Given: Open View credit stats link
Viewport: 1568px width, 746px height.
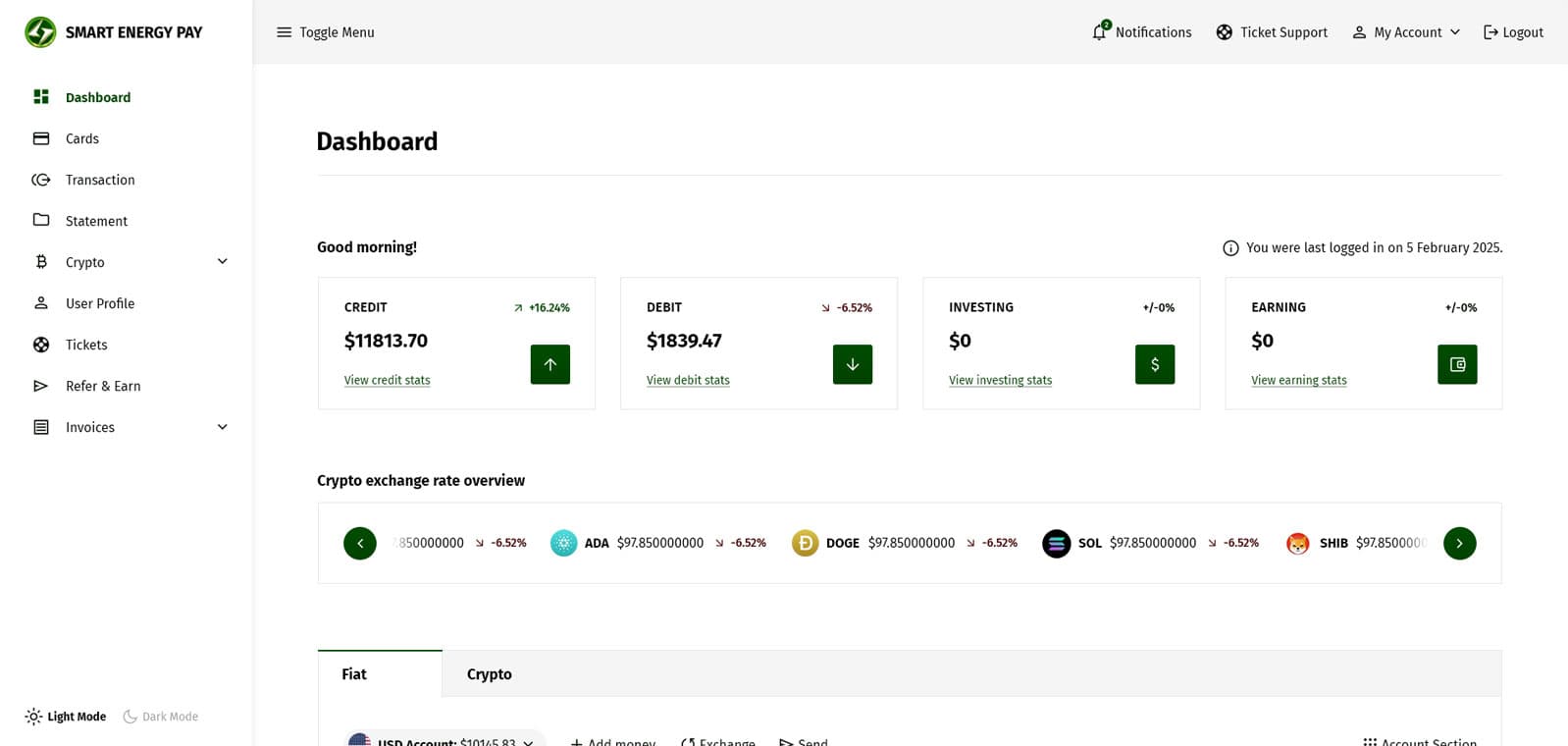Looking at the screenshot, I should pos(388,380).
